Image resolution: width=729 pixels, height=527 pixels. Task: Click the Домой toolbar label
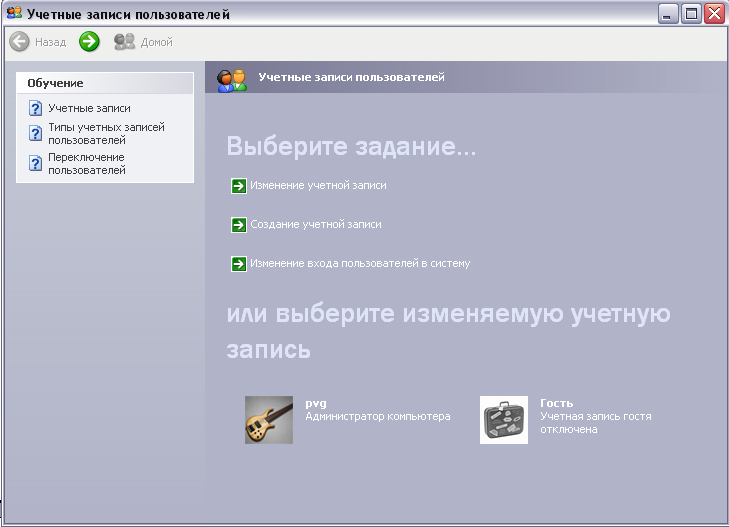click(157, 42)
